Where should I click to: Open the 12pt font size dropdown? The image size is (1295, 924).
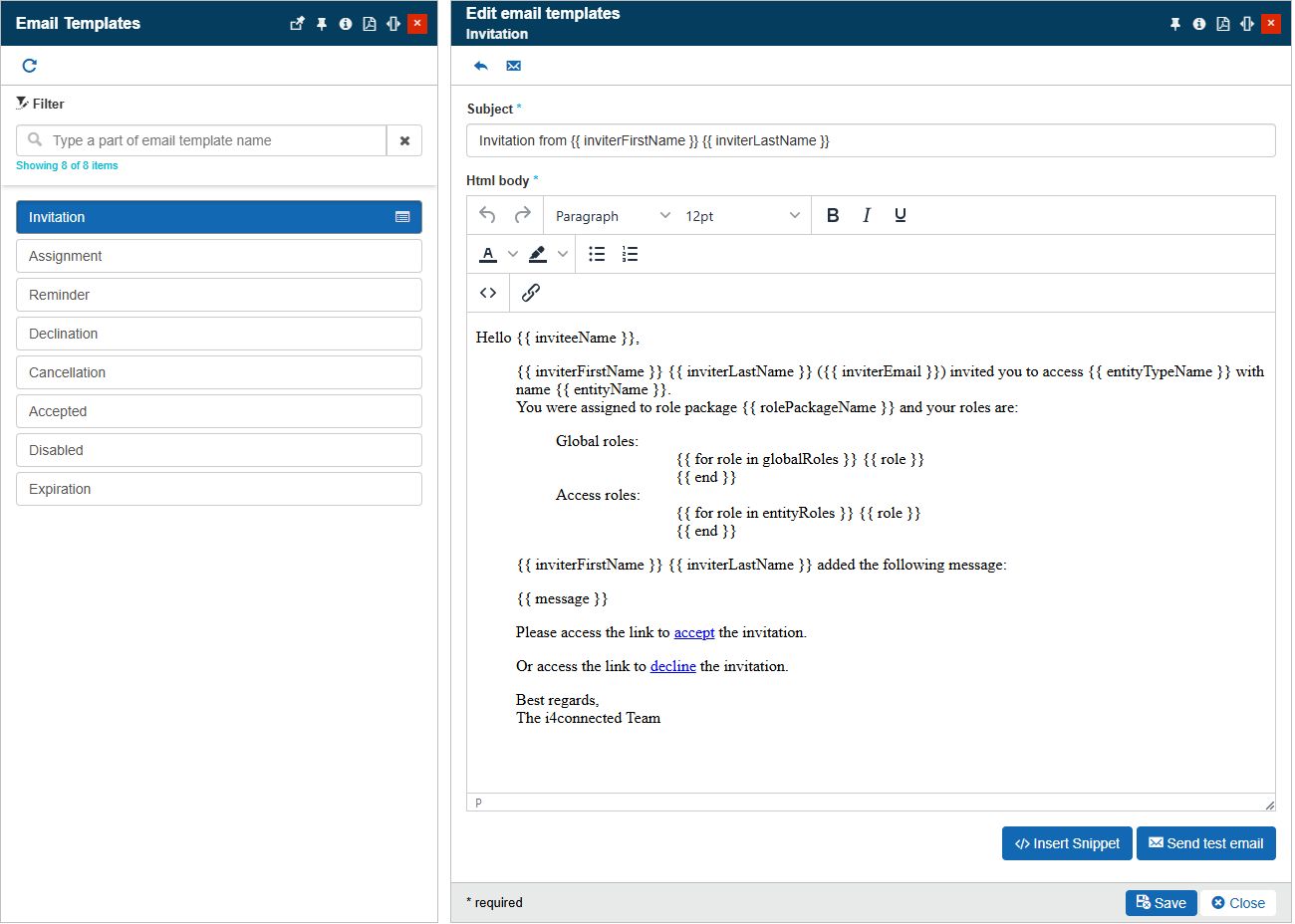coord(742,216)
